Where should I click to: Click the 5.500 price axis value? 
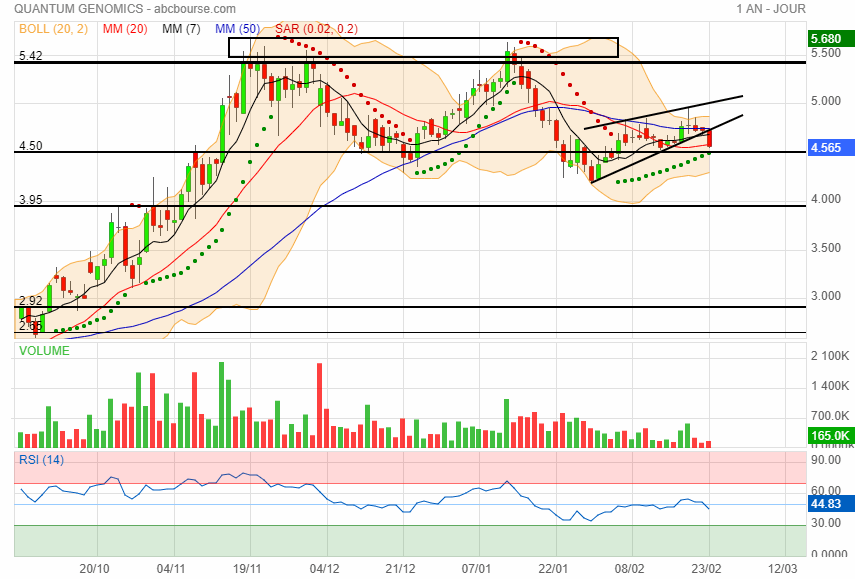click(826, 53)
